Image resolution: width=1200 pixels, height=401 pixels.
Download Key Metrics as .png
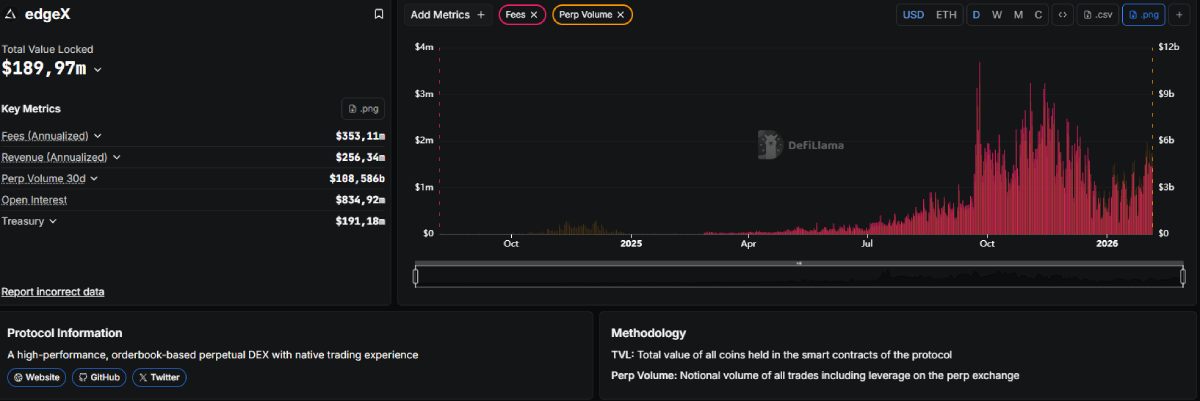363,109
